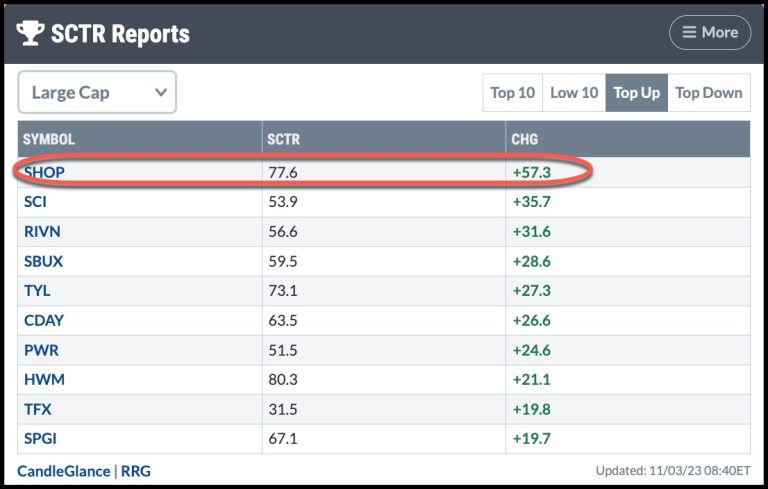Click the CandleGlance link
Screen dimensions: 768x489
tap(61, 470)
